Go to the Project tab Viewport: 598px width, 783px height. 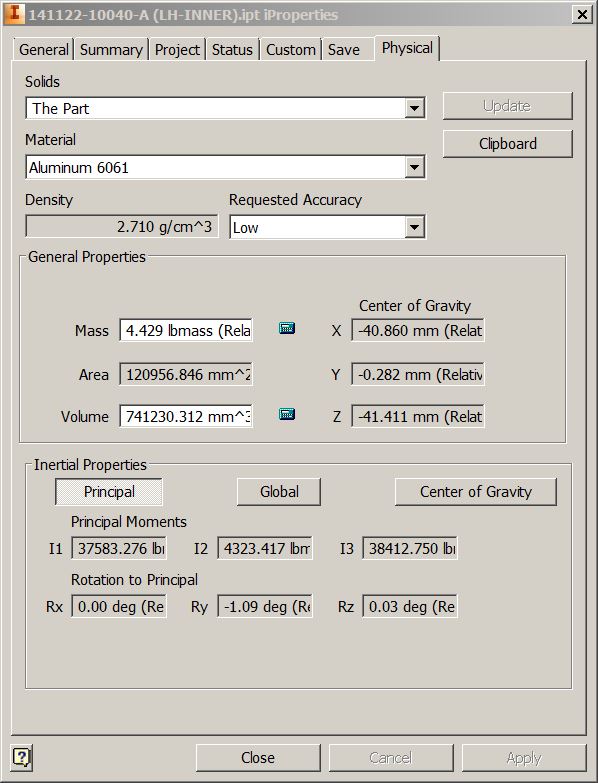pos(177,49)
